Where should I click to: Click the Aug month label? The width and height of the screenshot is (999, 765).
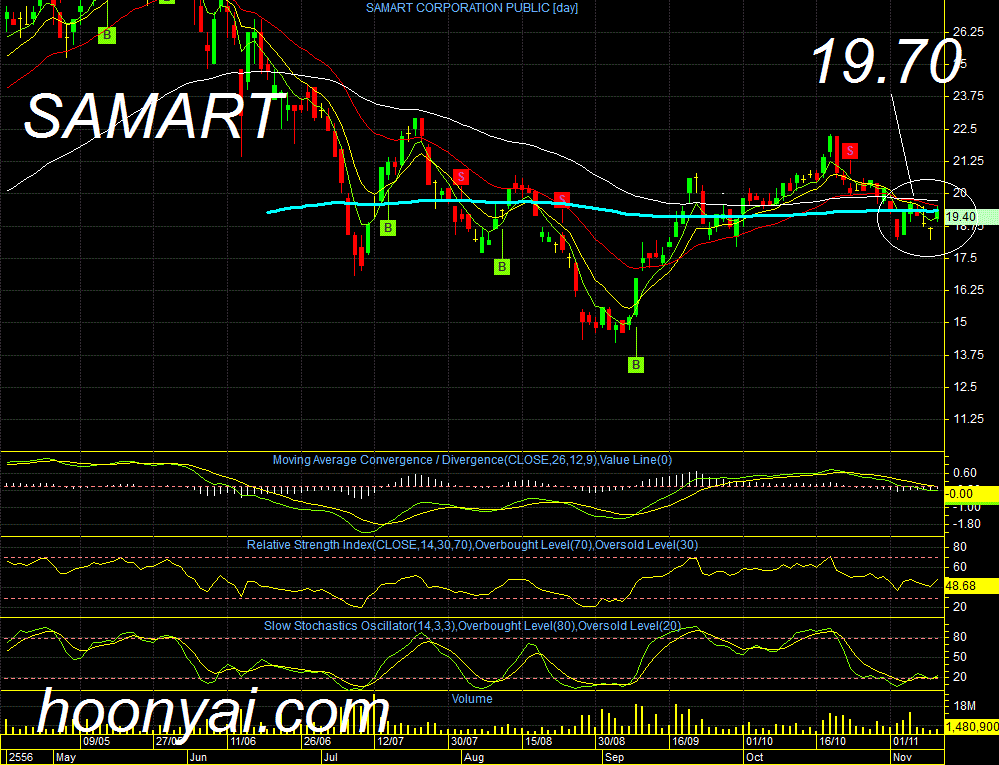pyautogui.click(x=474, y=757)
